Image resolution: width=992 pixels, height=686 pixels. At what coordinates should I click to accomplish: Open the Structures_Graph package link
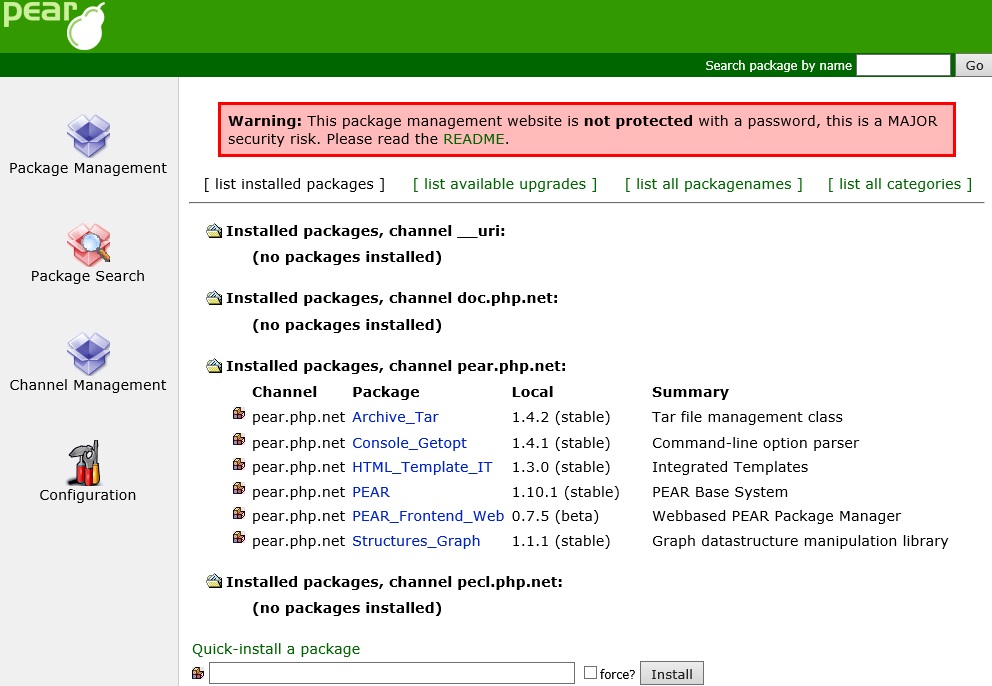[x=416, y=541]
